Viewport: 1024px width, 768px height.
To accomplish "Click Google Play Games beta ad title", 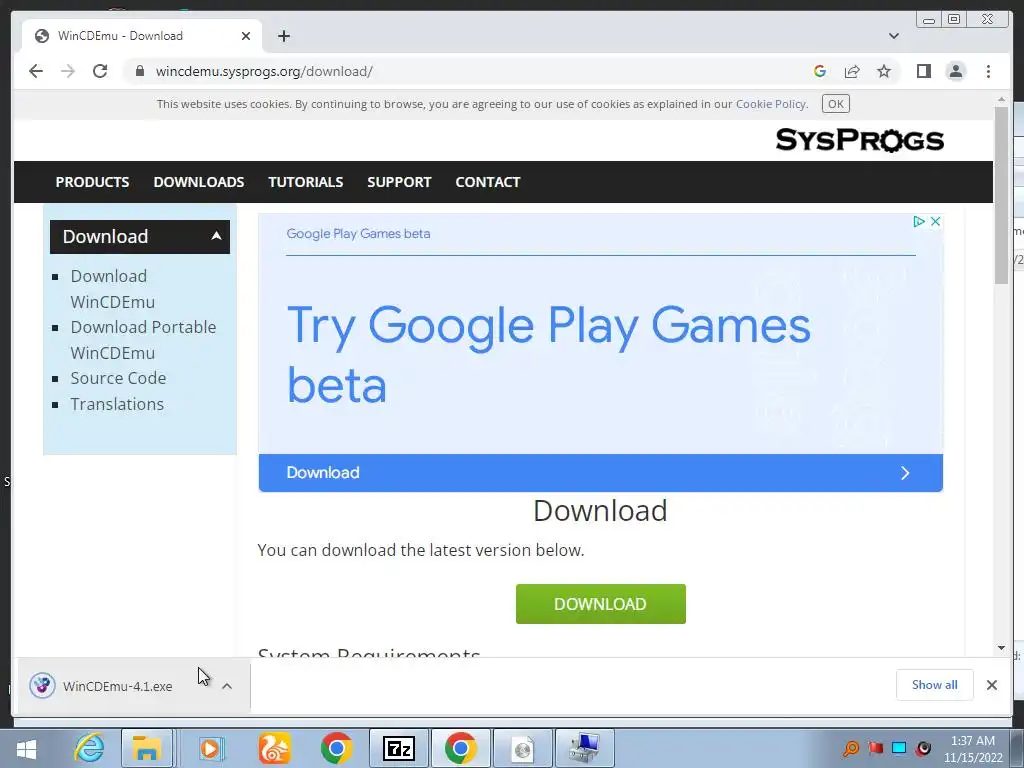I will tap(358, 234).
